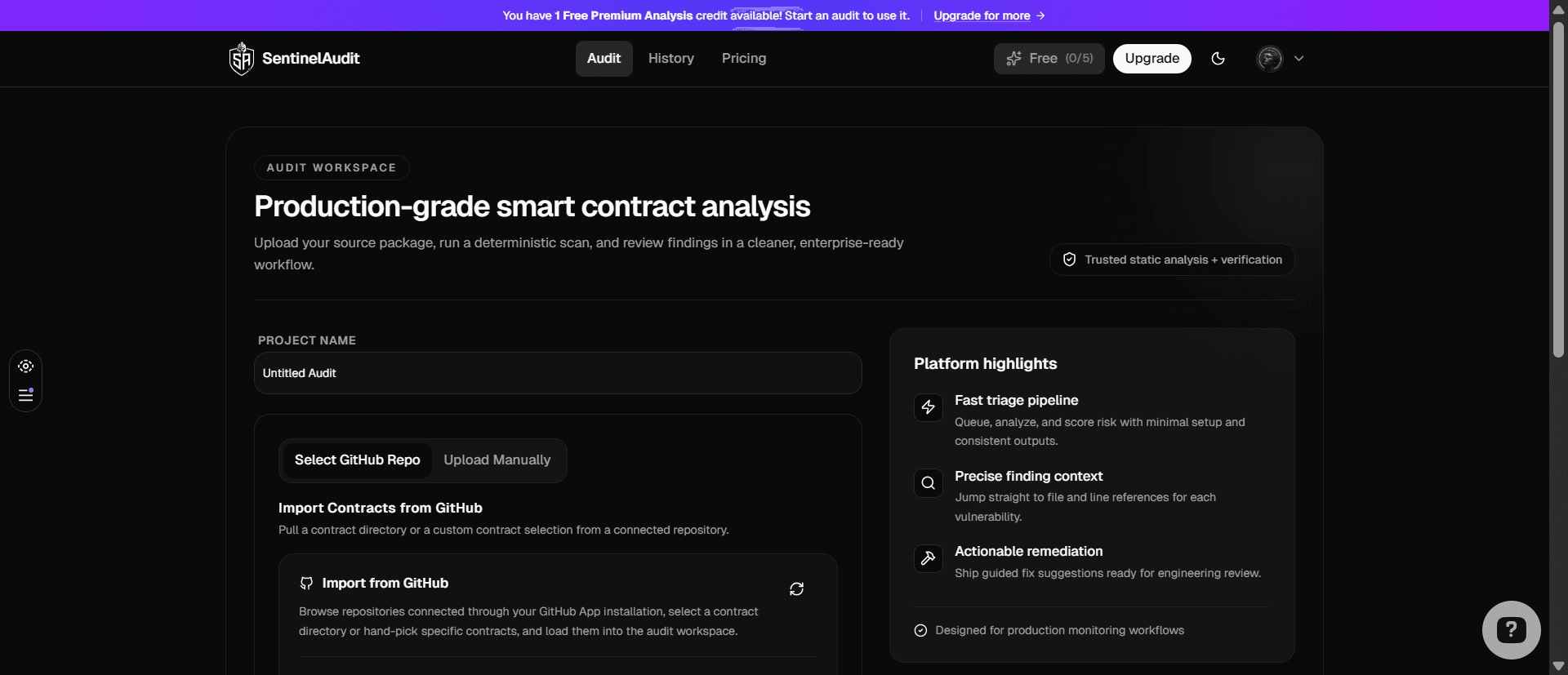The height and width of the screenshot is (675, 1568).
Task: Click the lightning Fast triage pipeline icon
Action: pyautogui.click(x=929, y=407)
